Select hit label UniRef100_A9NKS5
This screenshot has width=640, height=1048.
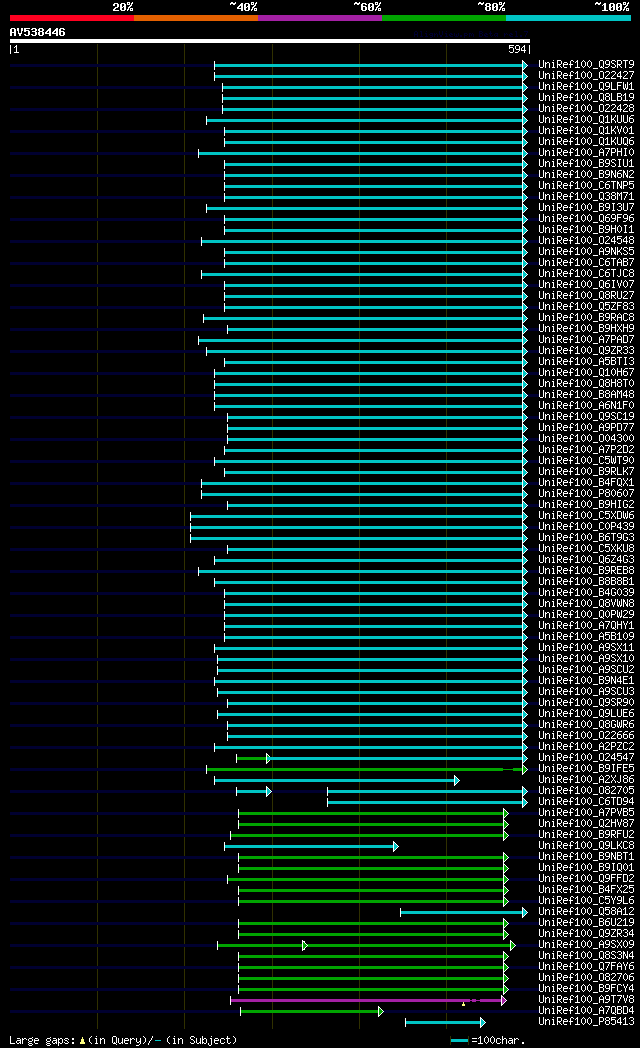pyautogui.click(x=587, y=252)
